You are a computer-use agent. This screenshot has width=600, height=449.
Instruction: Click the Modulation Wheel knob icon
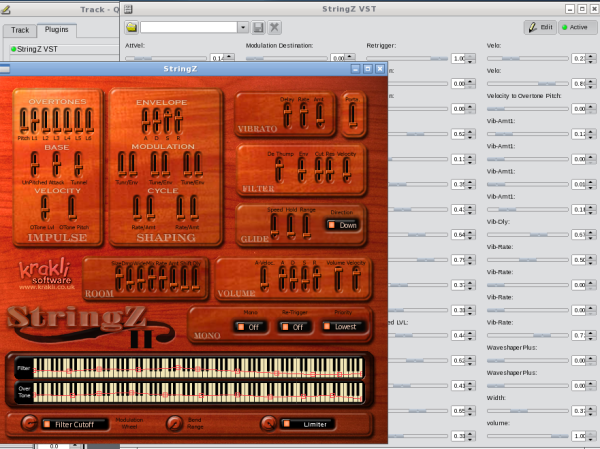pos(27,424)
